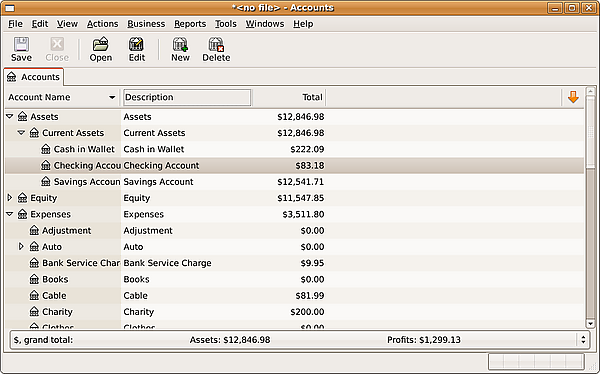The height and width of the screenshot is (374, 600).
Task: Select the Cash in Wallet account name
Action: (84, 149)
